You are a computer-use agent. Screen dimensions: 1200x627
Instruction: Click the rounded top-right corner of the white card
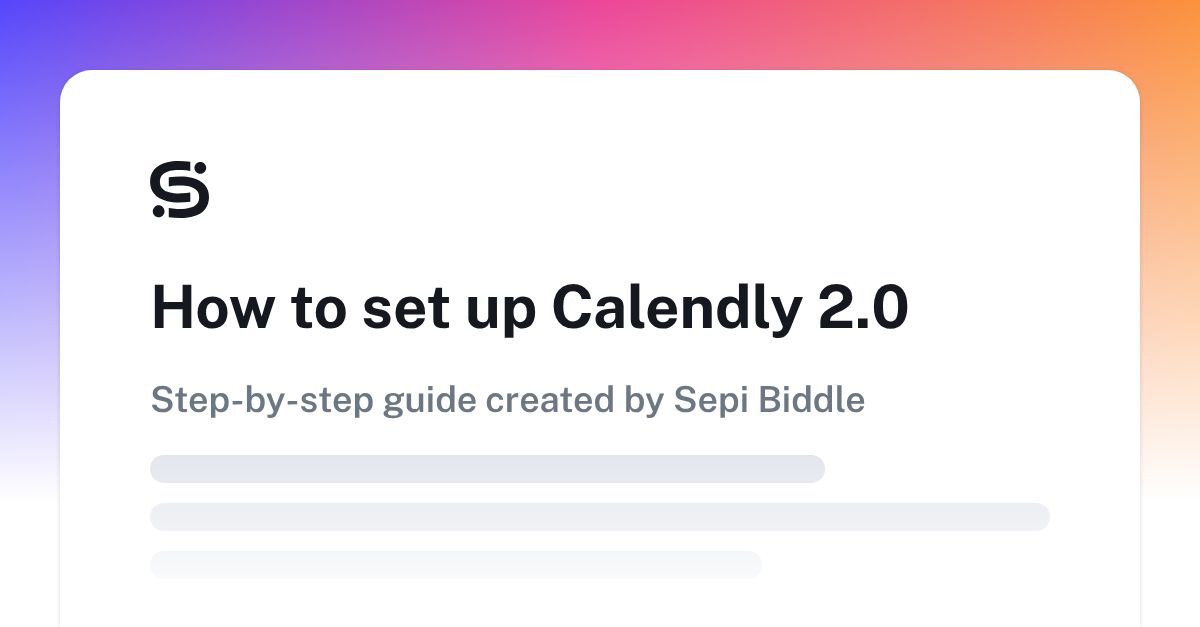(x=1126, y=84)
